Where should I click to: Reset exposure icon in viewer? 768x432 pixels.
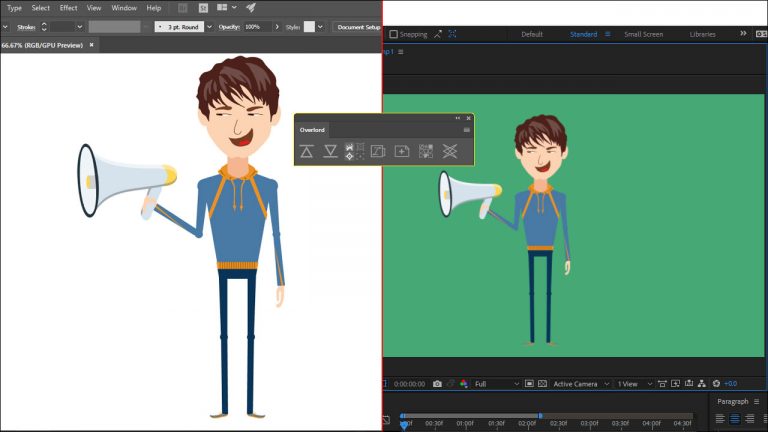716,384
